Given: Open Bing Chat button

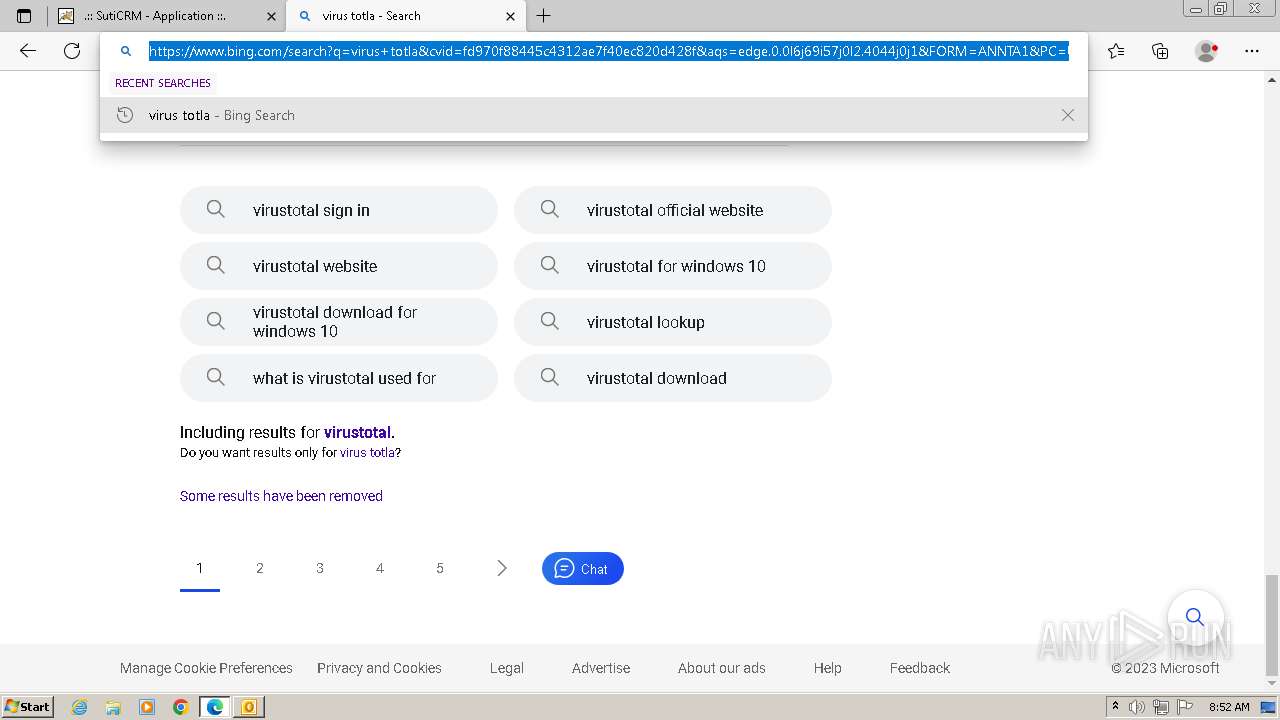Looking at the screenshot, I should coord(583,568).
